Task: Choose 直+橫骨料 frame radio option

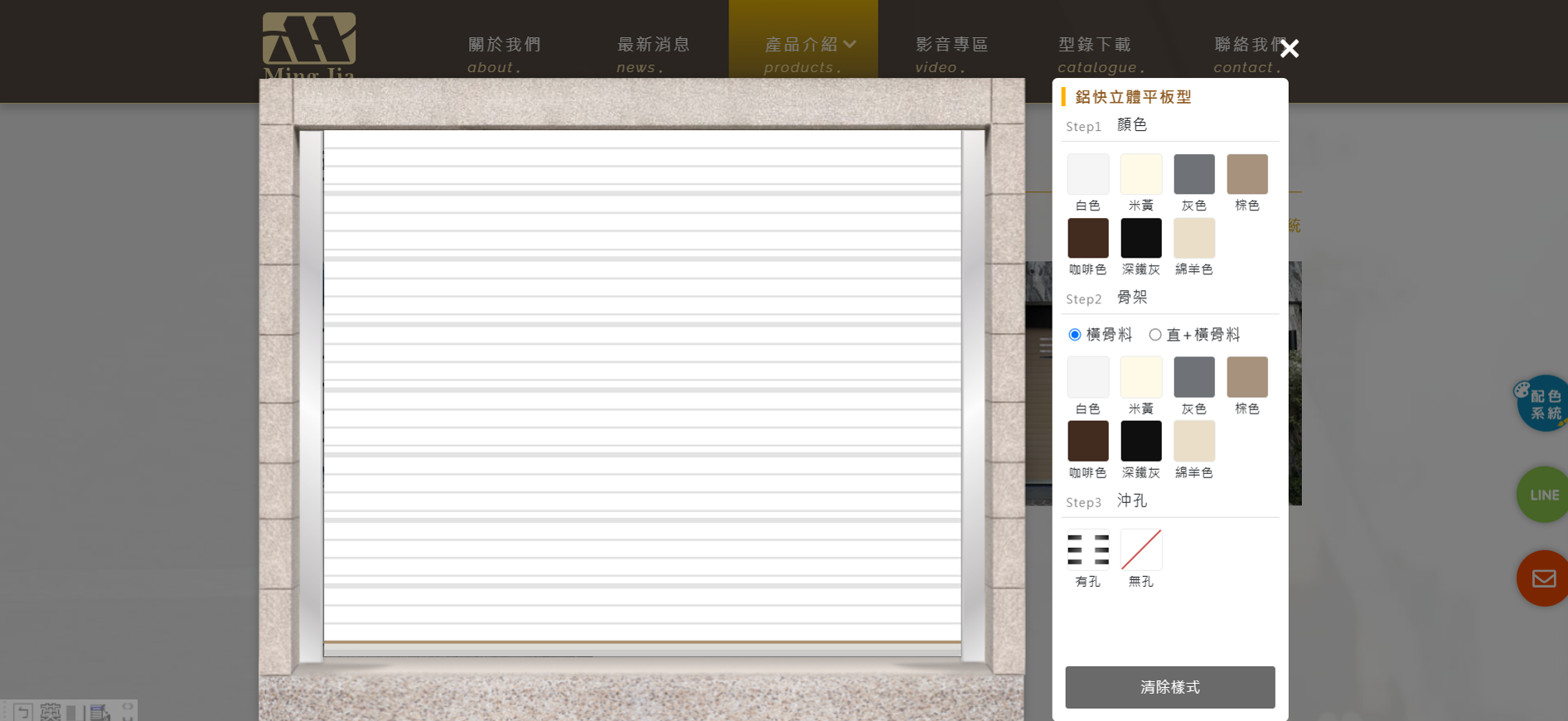Action: (x=1155, y=335)
